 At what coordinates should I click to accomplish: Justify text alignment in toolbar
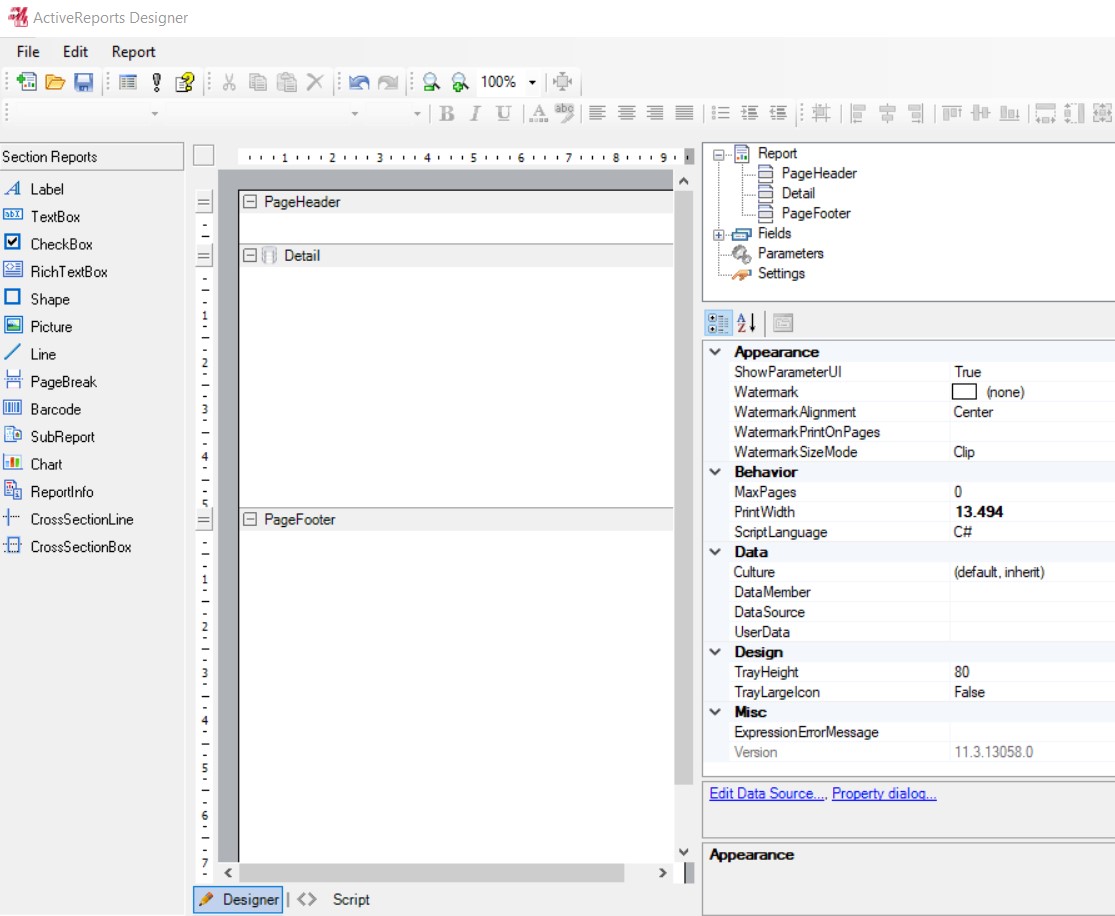684,112
